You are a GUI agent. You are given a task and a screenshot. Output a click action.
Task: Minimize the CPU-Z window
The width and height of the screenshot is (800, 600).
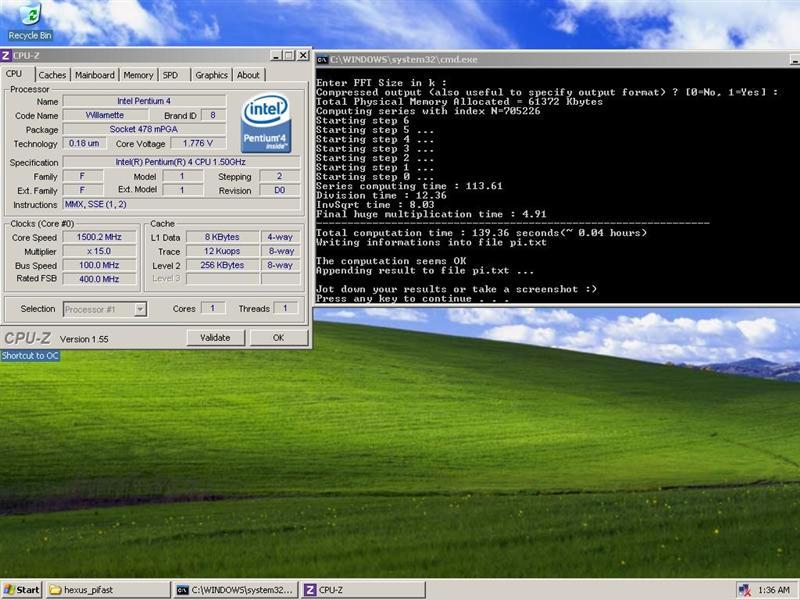point(276,55)
